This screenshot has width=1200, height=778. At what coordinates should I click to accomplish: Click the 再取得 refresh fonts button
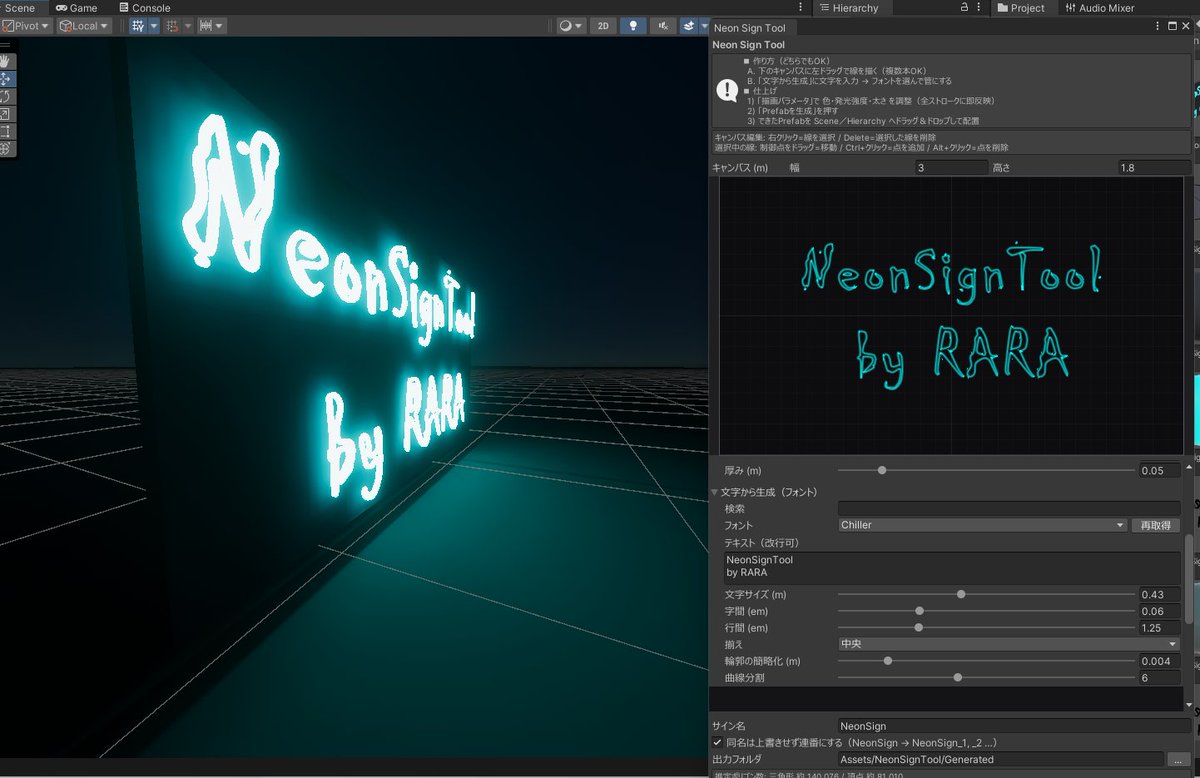pos(1156,525)
